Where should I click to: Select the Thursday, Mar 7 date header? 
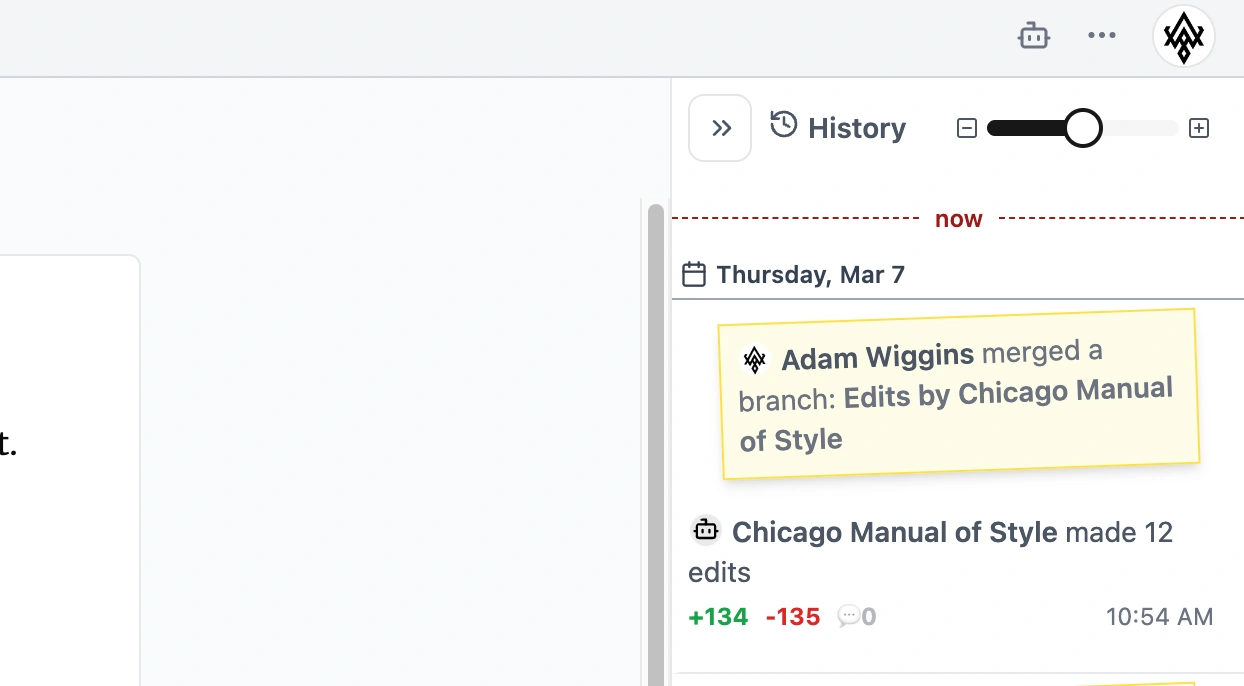coord(810,275)
